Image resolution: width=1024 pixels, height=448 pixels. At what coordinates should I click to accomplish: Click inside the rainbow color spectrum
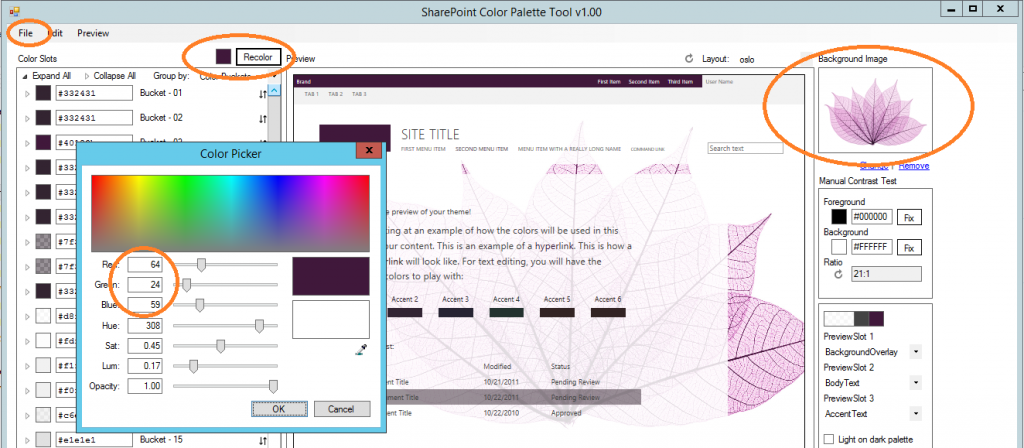(x=231, y=214)
